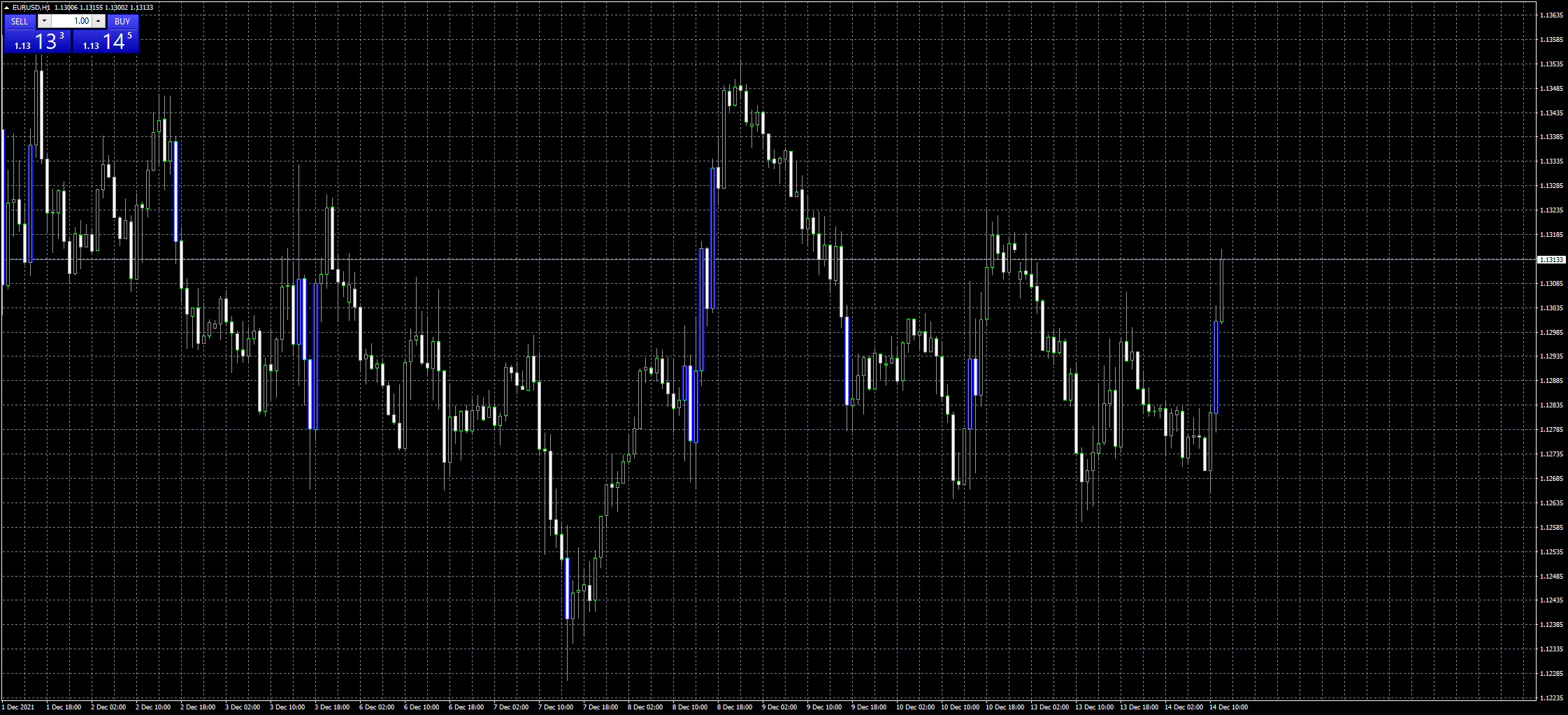
Task: Select the EURUSD,H1 chart title text
Action: coord(31,8)
